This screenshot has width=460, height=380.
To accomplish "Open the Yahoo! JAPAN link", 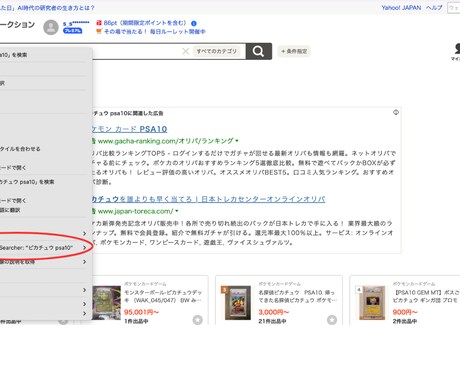I will (401, 7).
